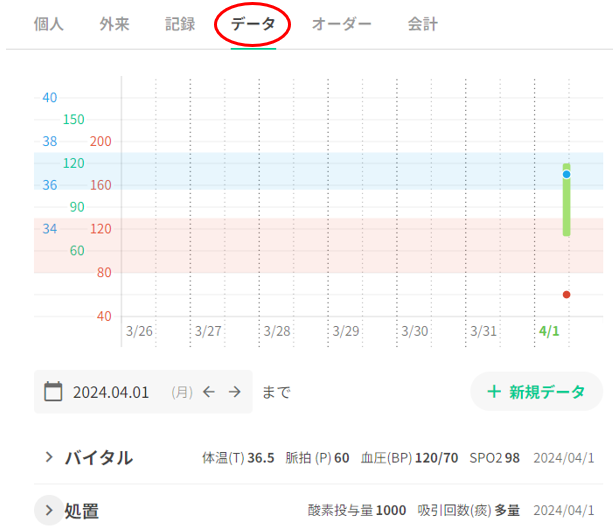
Task: Select the blue temperature dot on 4/1
Action: pos(566,174)
